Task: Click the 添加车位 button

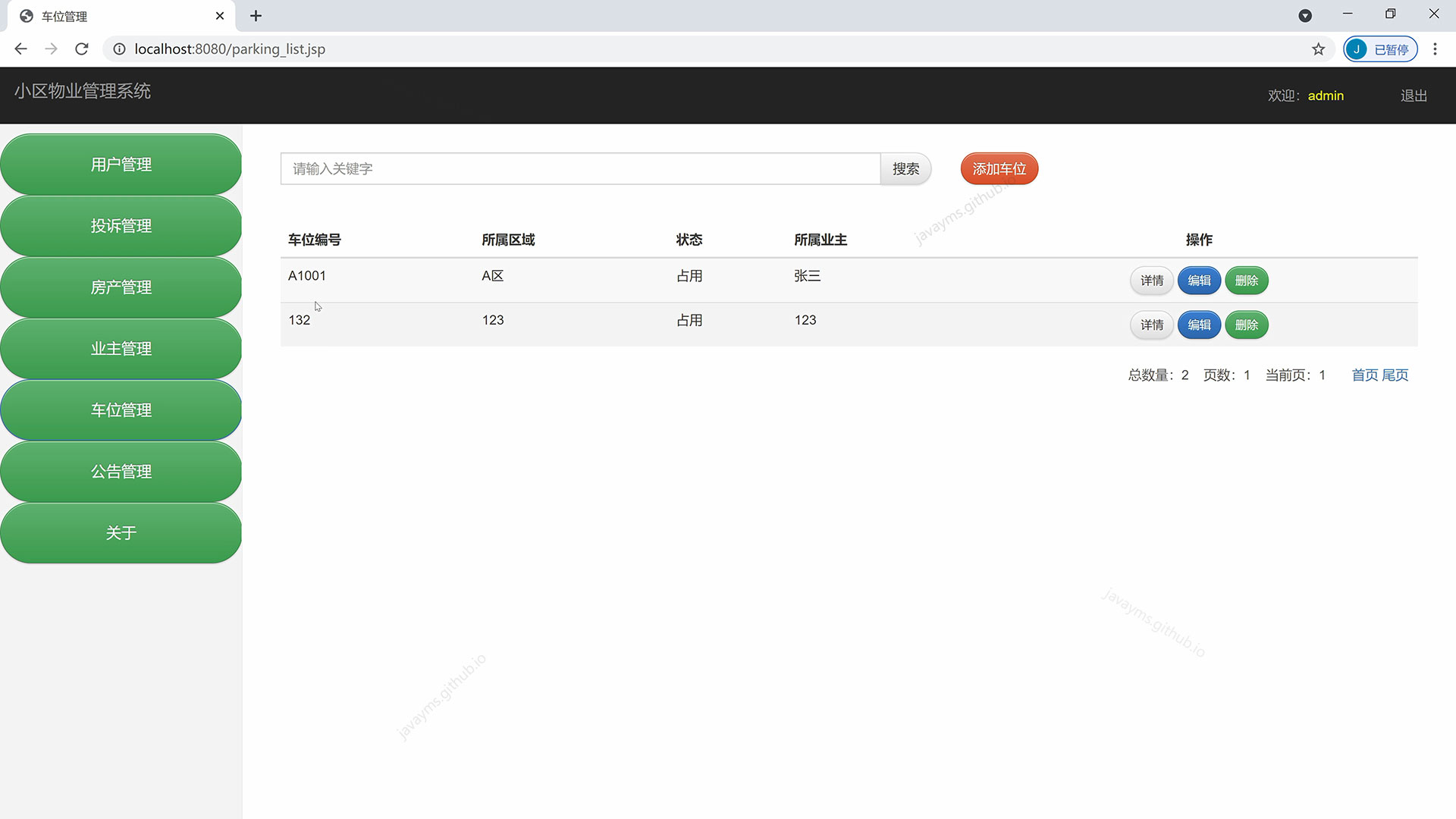Action: pos(998,168)
